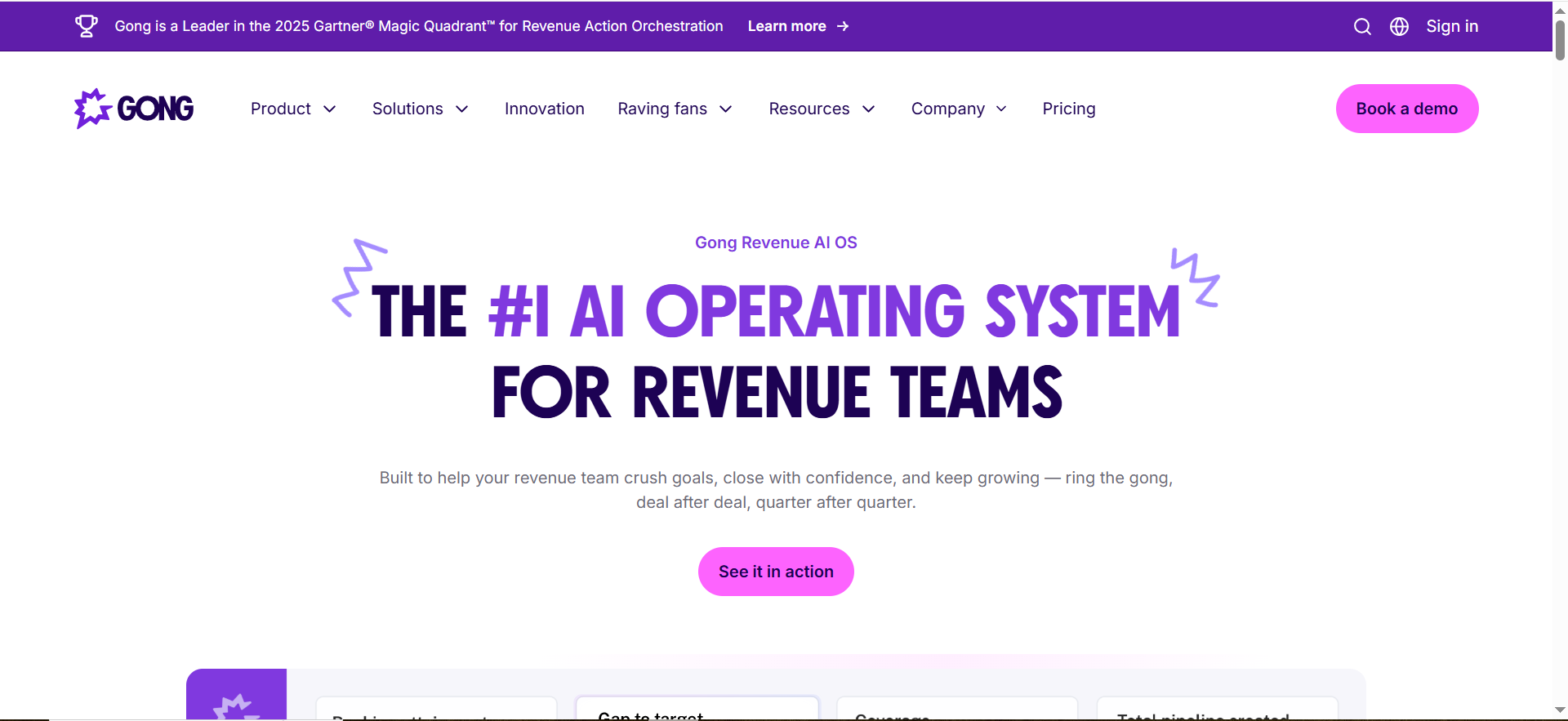1568x721 pixels.
Task: Open the language selector globe icon
Action: (x=1399, y=26)
